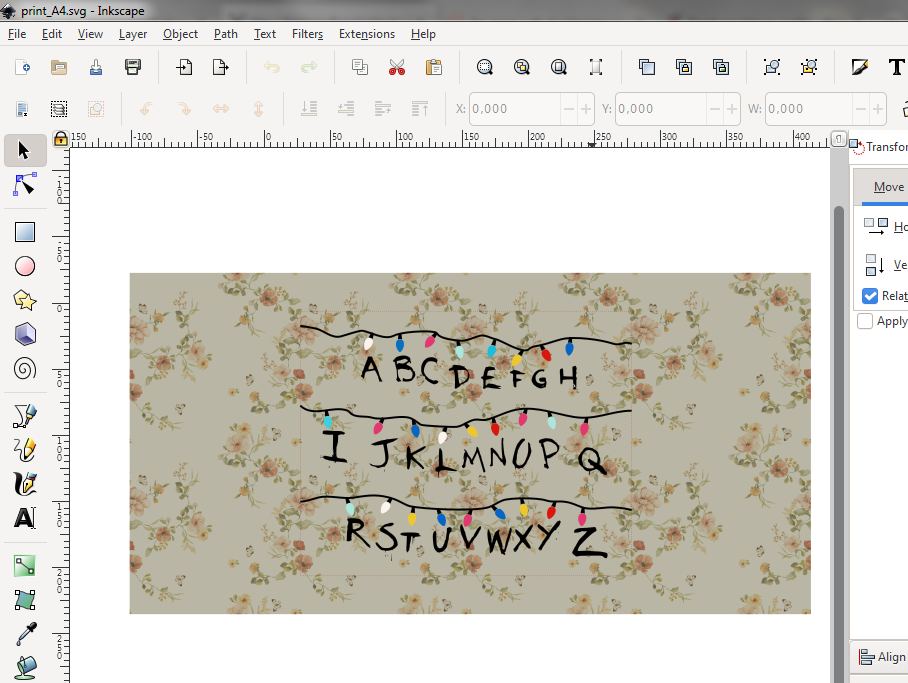Toggle the guides lock icon
Viewport: 908px width, 683px height.
coord(61,138)
